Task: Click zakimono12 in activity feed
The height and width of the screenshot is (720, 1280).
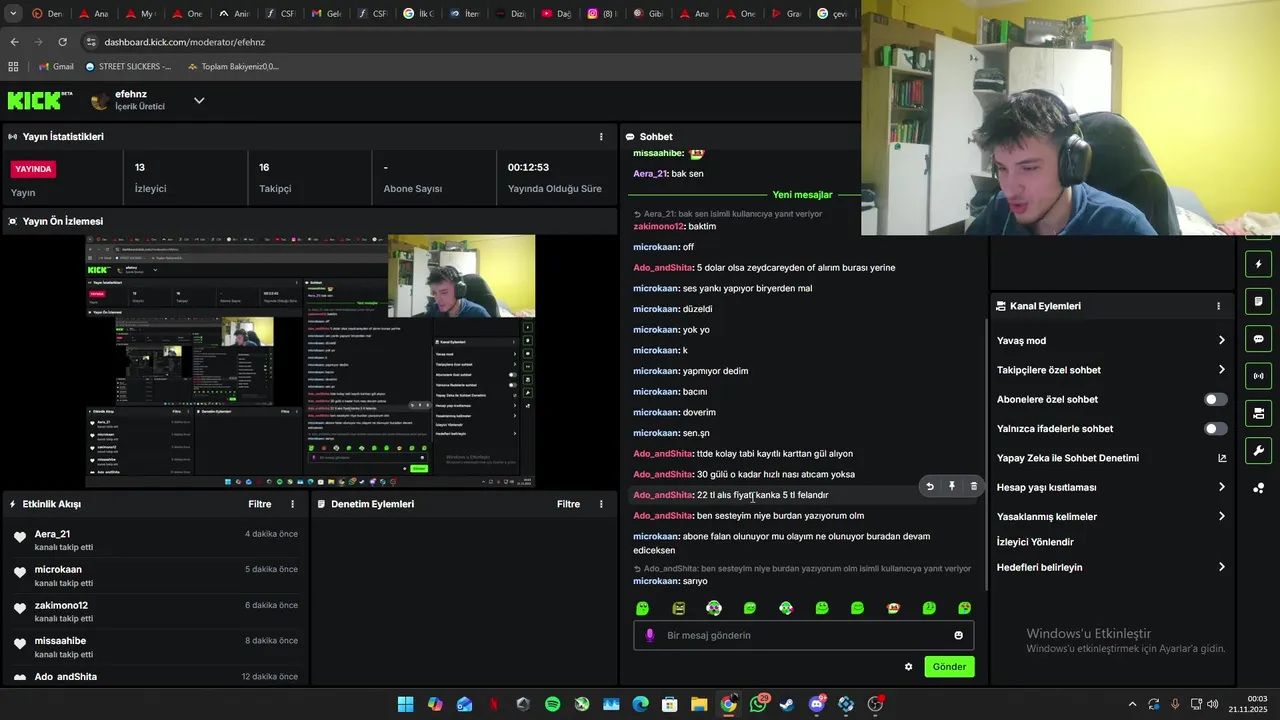Action: click(x=61, y=605)
